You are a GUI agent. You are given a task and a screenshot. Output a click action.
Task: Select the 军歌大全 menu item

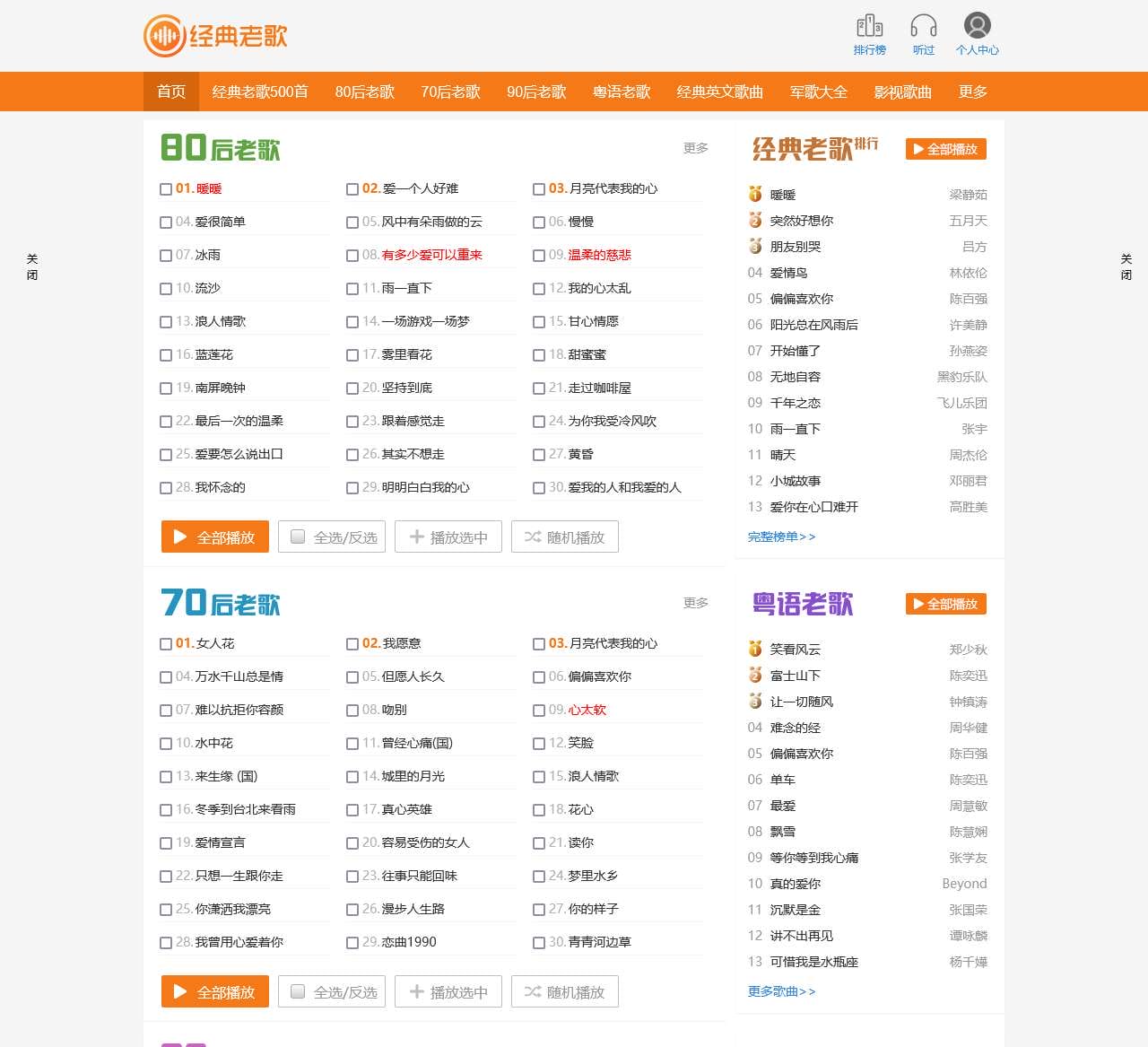817,92
